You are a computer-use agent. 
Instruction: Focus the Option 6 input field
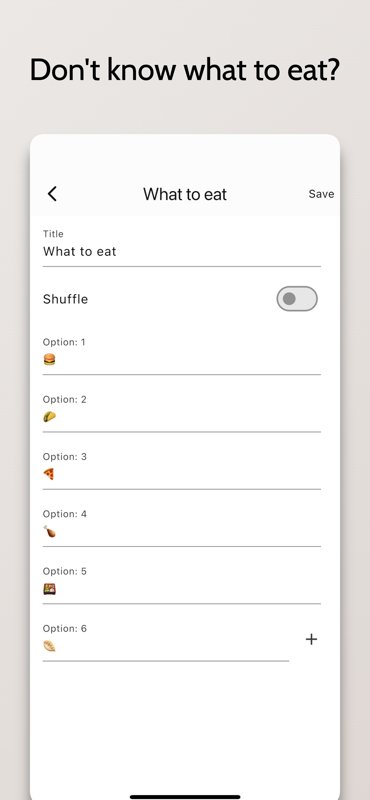(x=166, y=642)
